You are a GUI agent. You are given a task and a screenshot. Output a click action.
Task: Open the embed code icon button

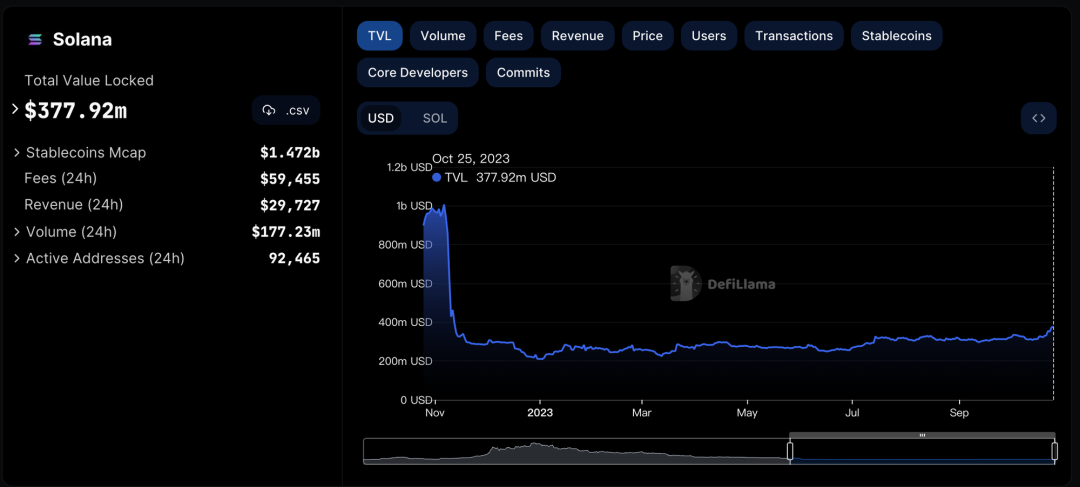[x=1038, y=118]
